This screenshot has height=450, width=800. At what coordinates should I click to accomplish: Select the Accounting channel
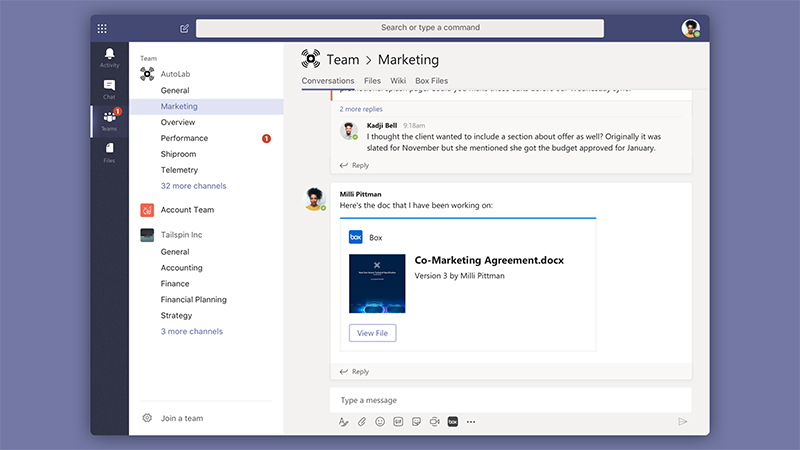point(181,267)
